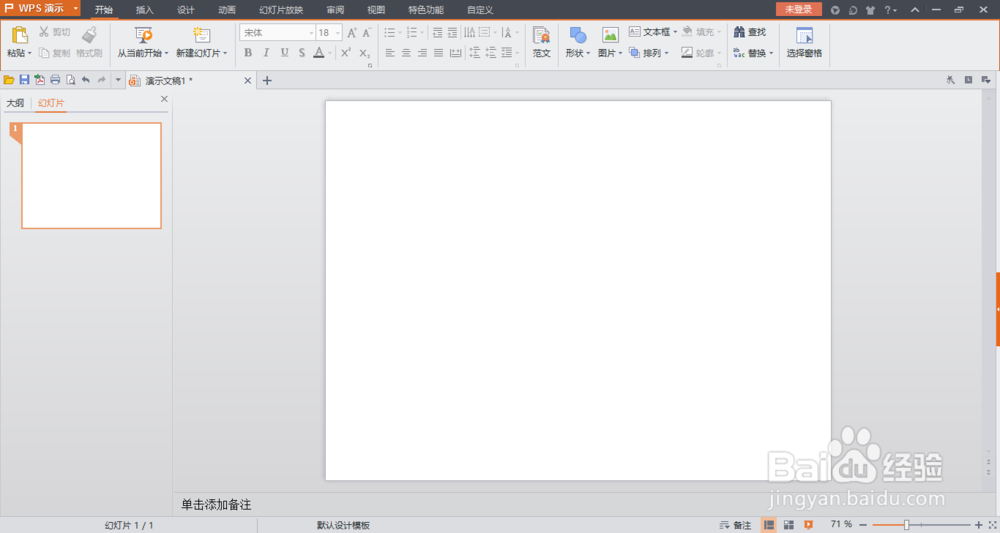The height and width of the screenshot is (533, 1000).
Task: Open the selection pane 选择窗格 icon
Action: tap(804, 35)
